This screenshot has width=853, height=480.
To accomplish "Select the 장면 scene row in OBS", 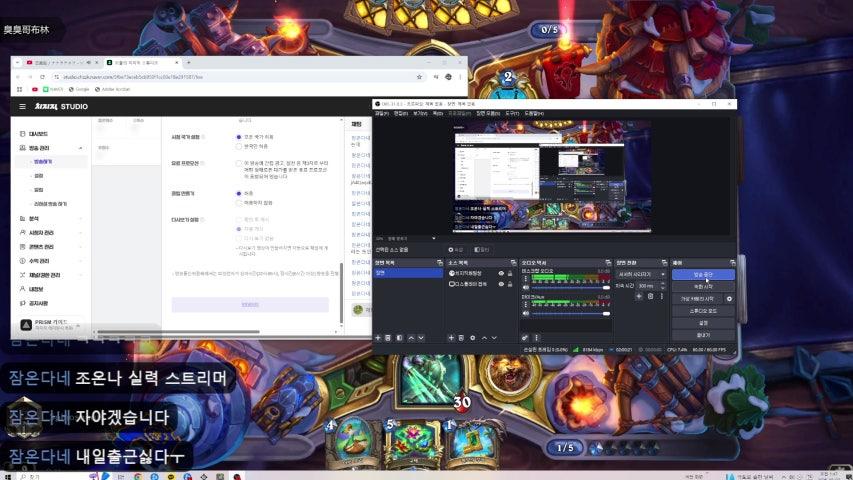I will click(x=408, y=273).
